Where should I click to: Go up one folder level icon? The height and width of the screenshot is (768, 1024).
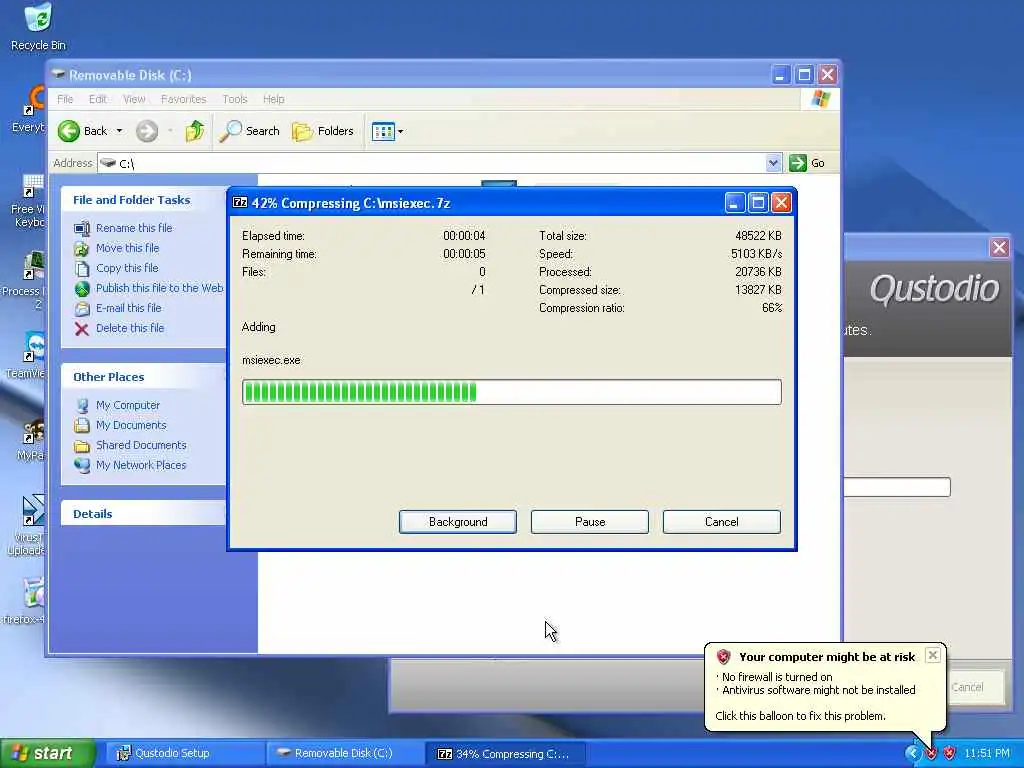tap(195, 131)
